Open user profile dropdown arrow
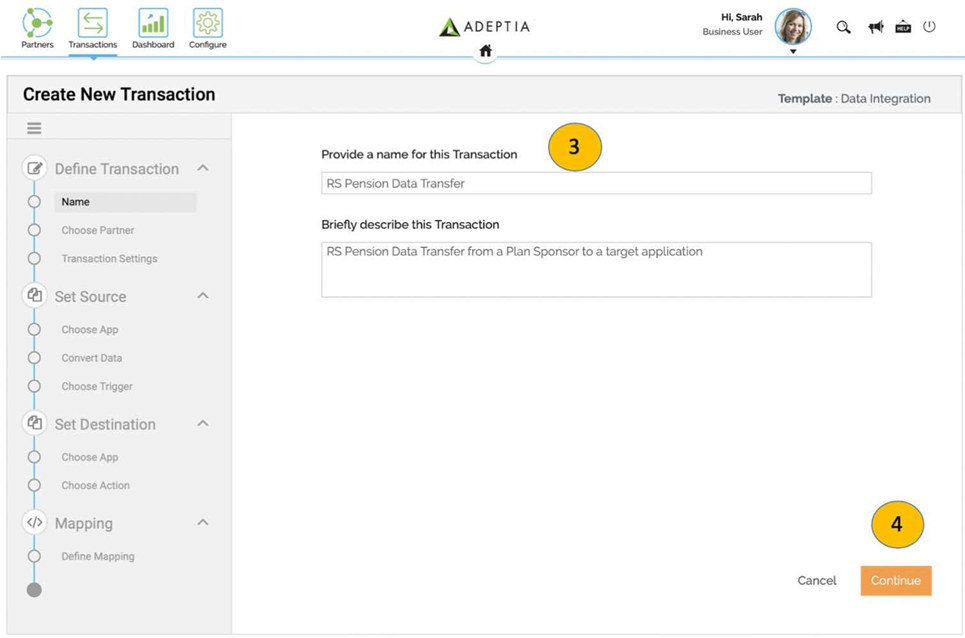Image resolution: width=965 pixels, height=638 pixels. 793,51
